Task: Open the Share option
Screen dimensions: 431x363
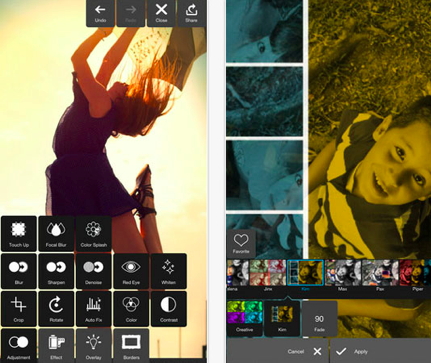Action: [192, 13]
